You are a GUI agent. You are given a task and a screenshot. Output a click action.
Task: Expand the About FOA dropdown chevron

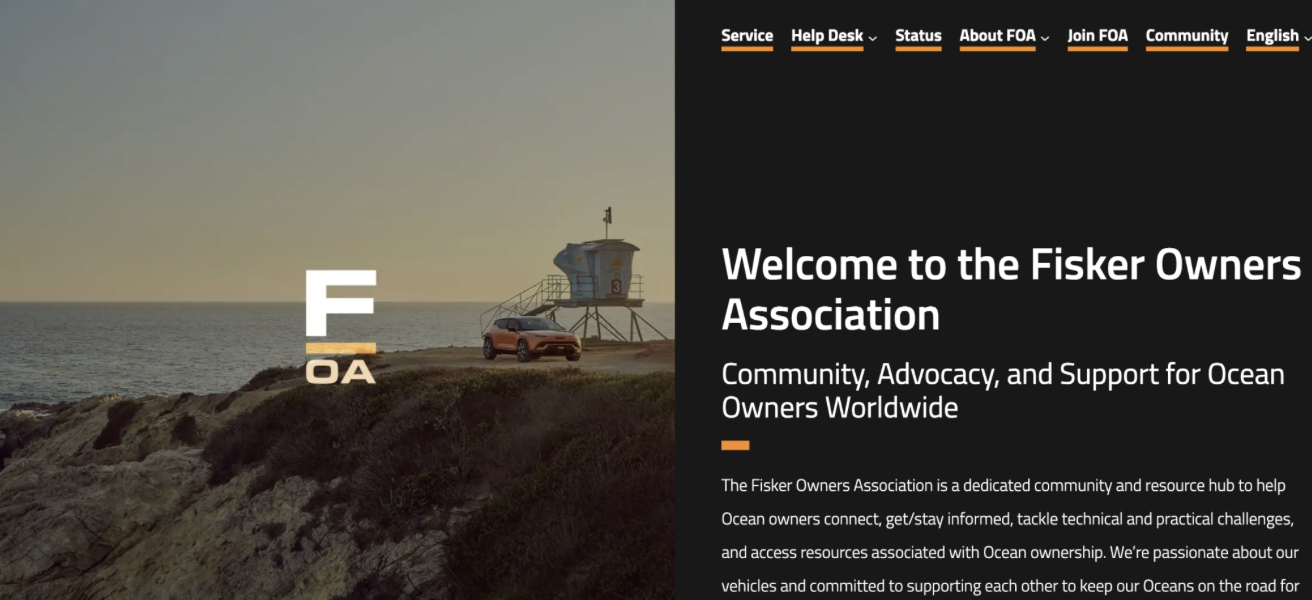tap(1044, 38)
